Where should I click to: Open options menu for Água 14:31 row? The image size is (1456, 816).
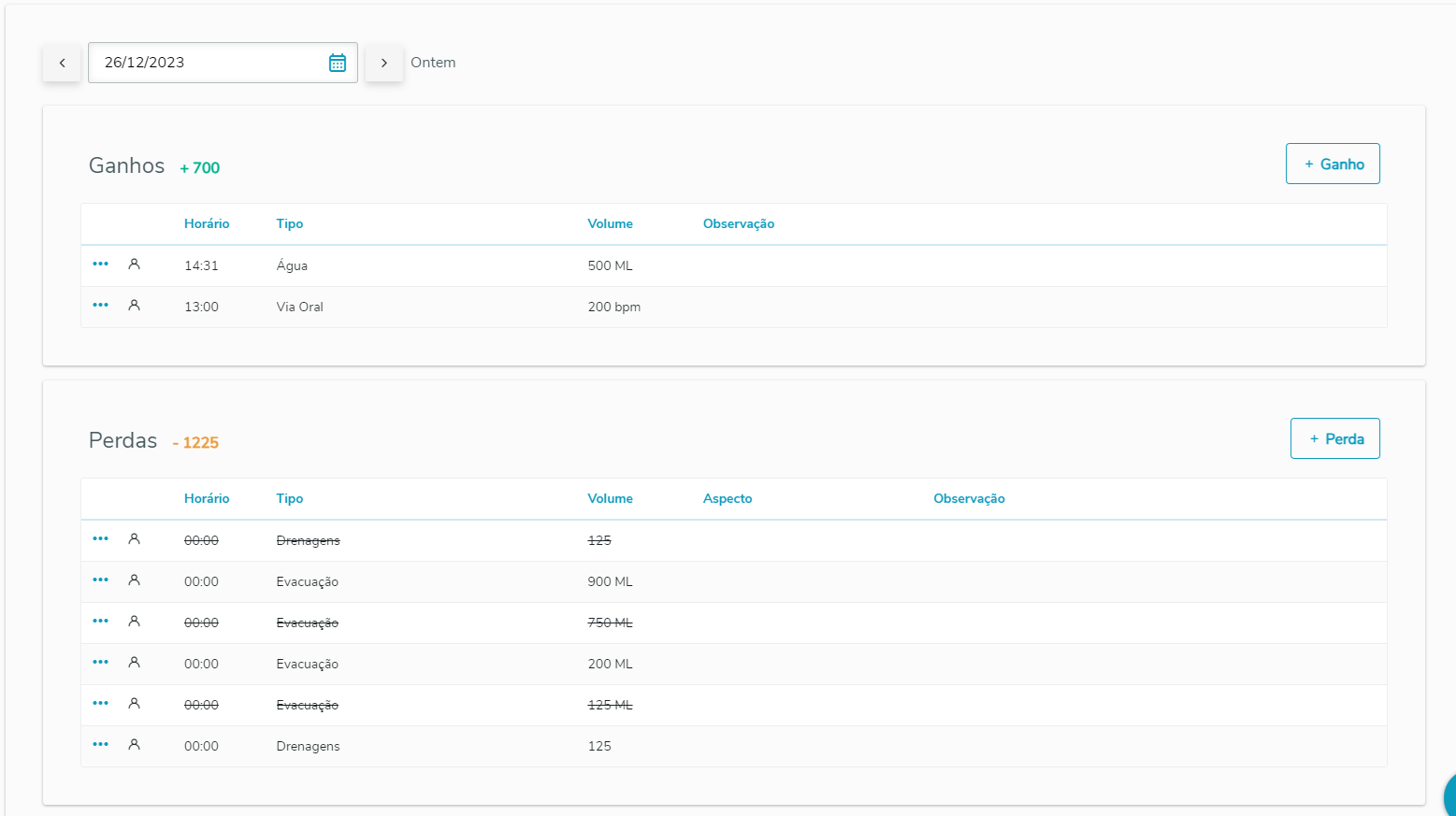(x=100, y=265)
